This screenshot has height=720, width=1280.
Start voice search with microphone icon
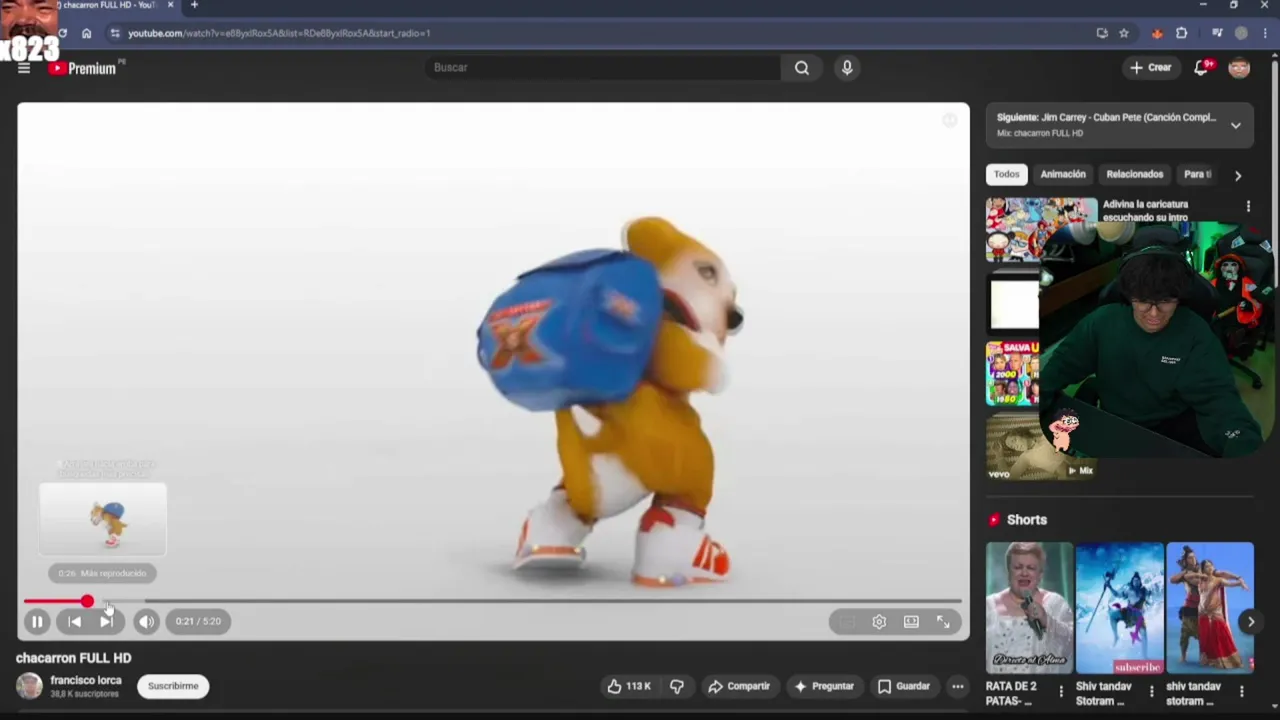(847, 67)
